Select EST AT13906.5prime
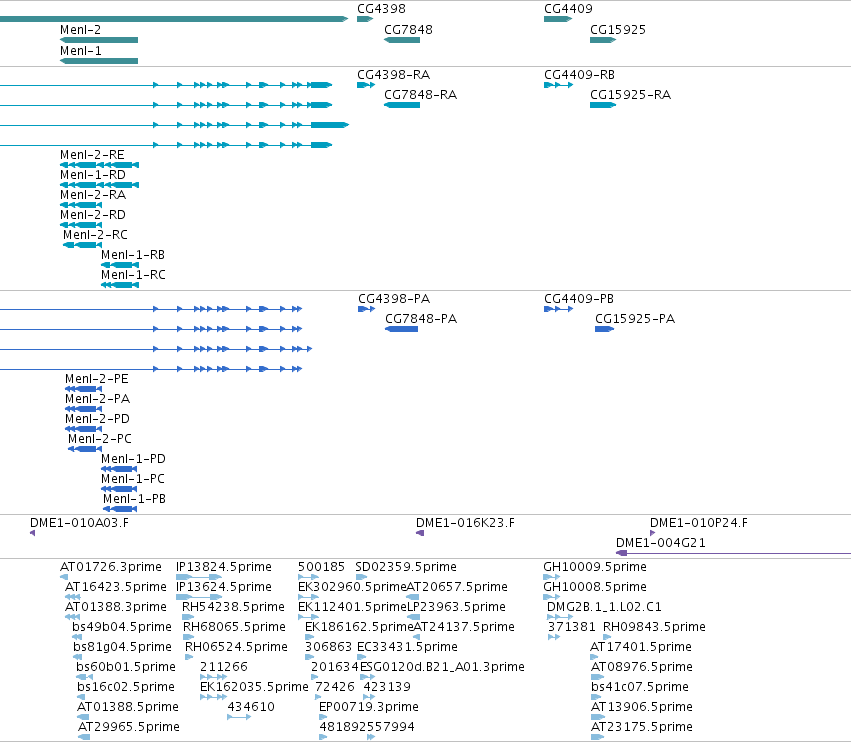The width and height of the screenshot is (851, 742). coord(597,718)
